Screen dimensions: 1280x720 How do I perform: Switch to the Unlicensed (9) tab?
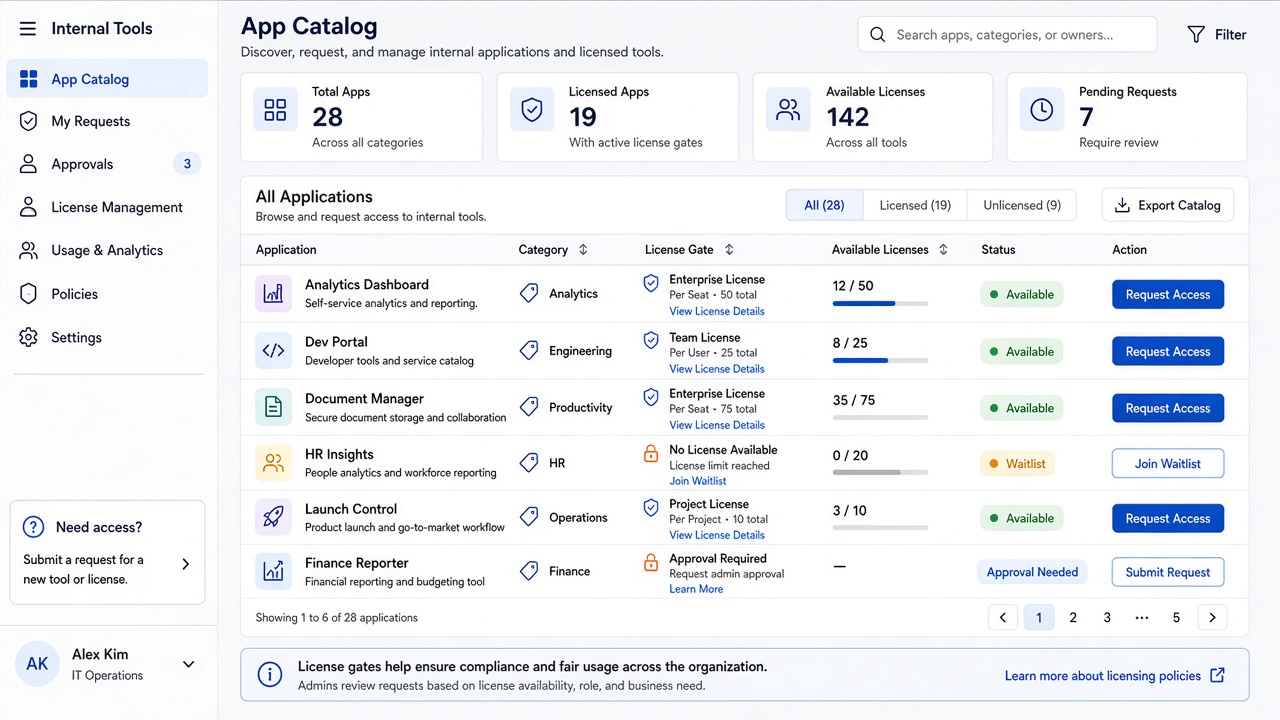tap(1022, 205)
